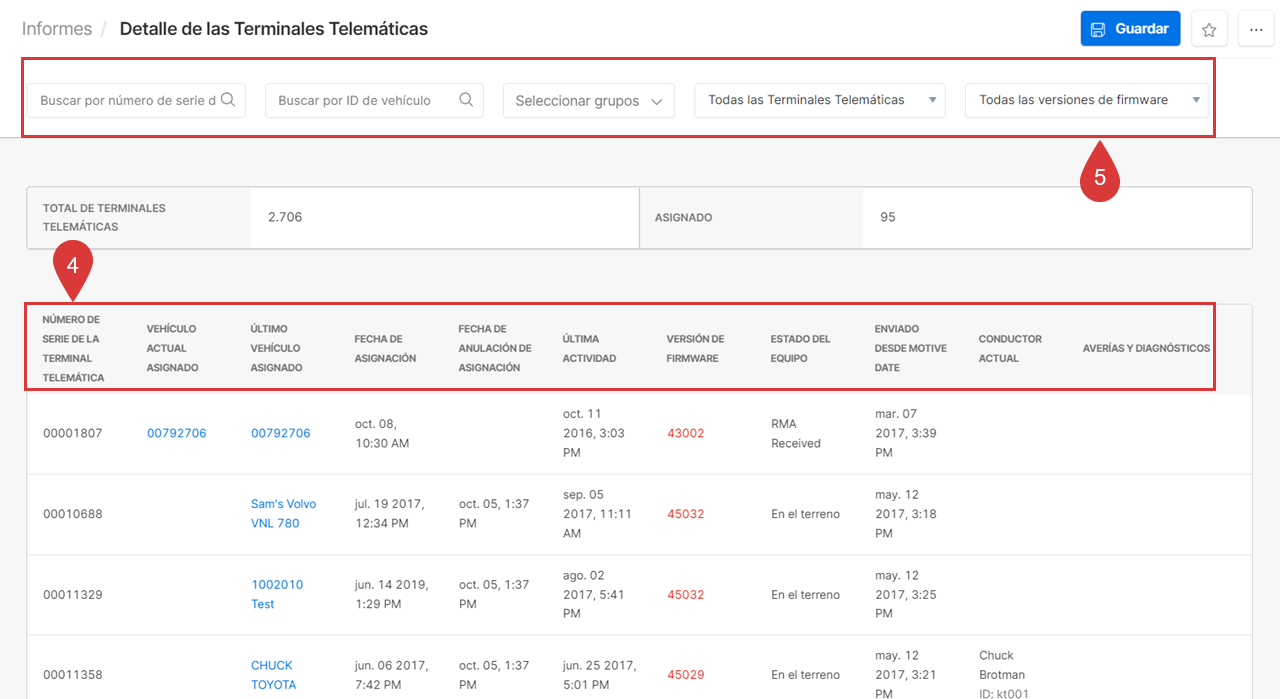Click En el terreno status in row 00010688
This screenshot has height=699, width=1280.
coord(805,514)
